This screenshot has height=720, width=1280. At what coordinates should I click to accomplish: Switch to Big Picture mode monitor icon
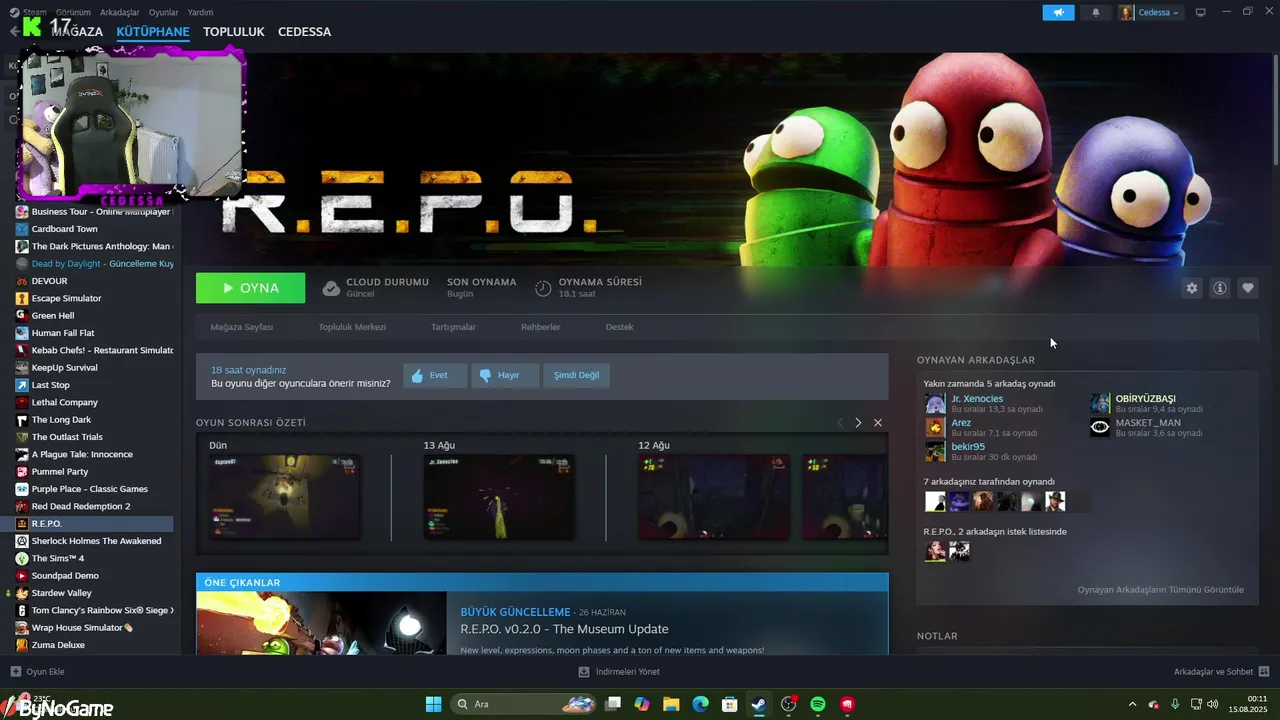point(1201,12)
